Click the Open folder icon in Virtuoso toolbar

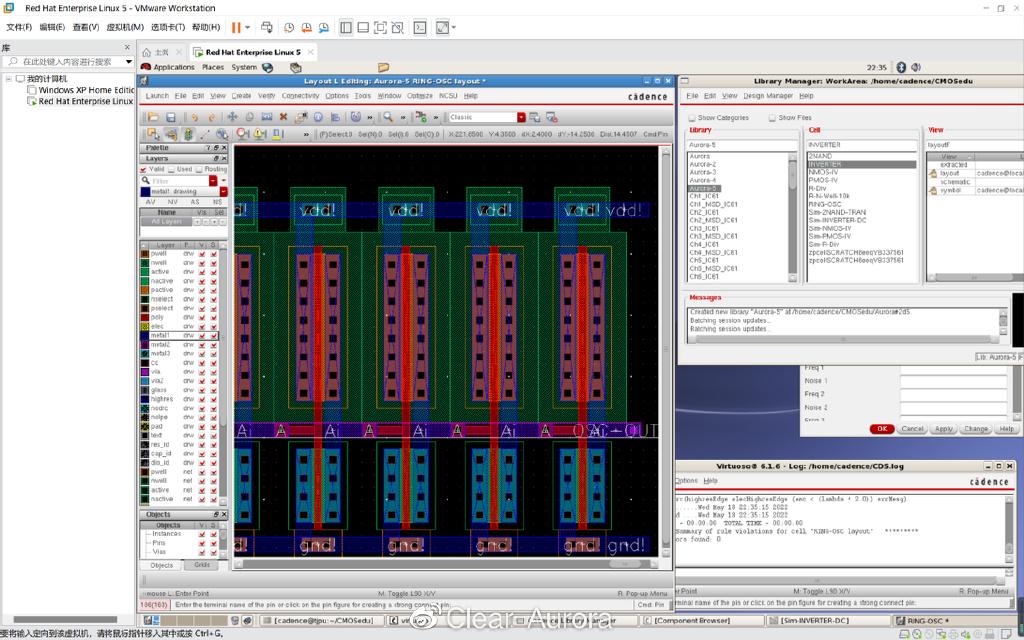153,118
